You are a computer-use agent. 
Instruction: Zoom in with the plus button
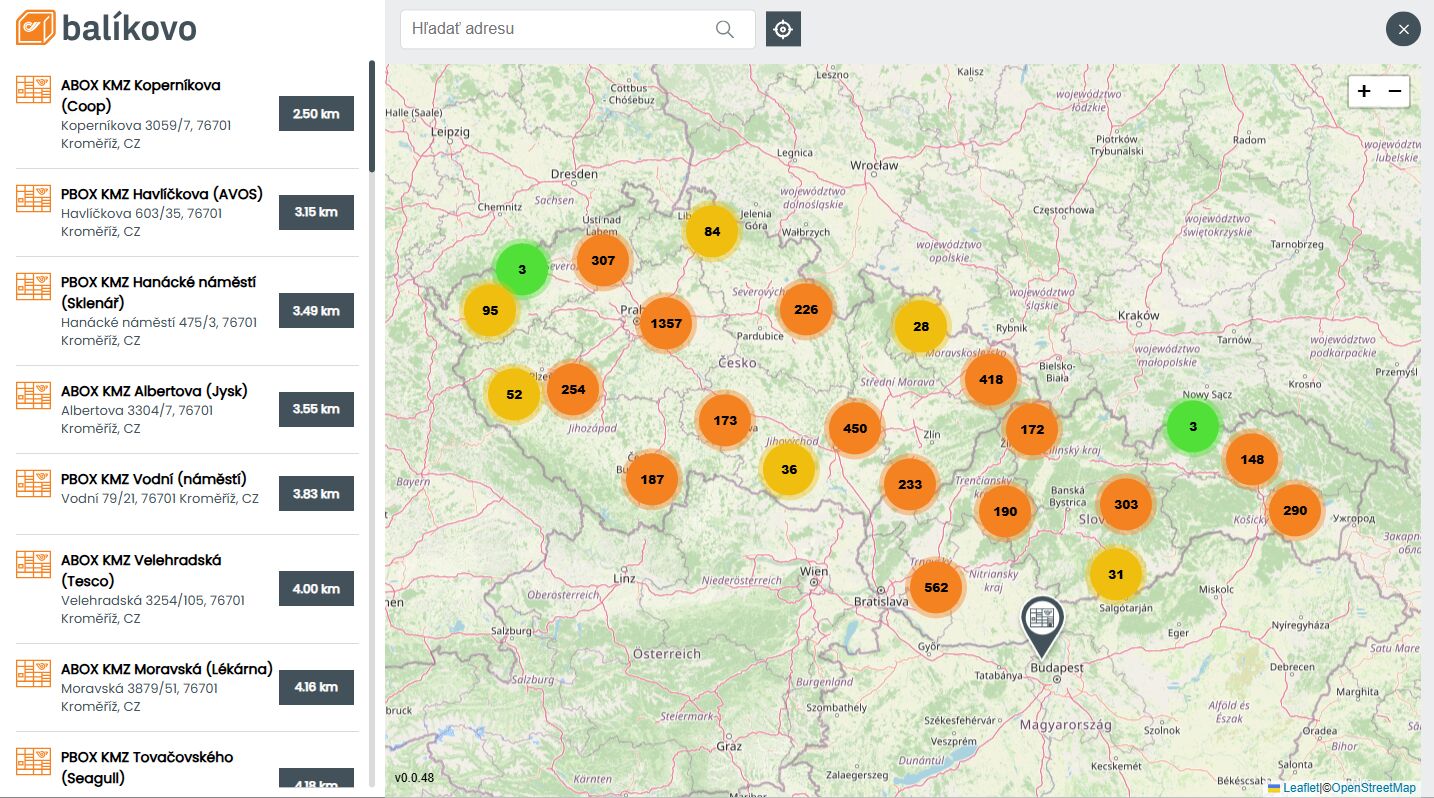(x=1364, y=91)
